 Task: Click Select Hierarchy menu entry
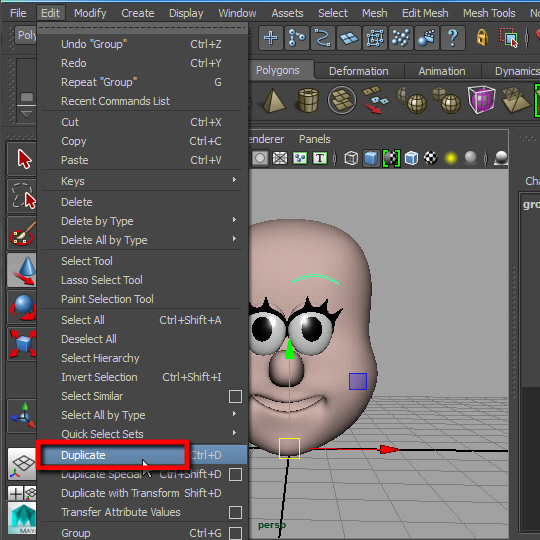pyautogui.click(x=142, y=358)
